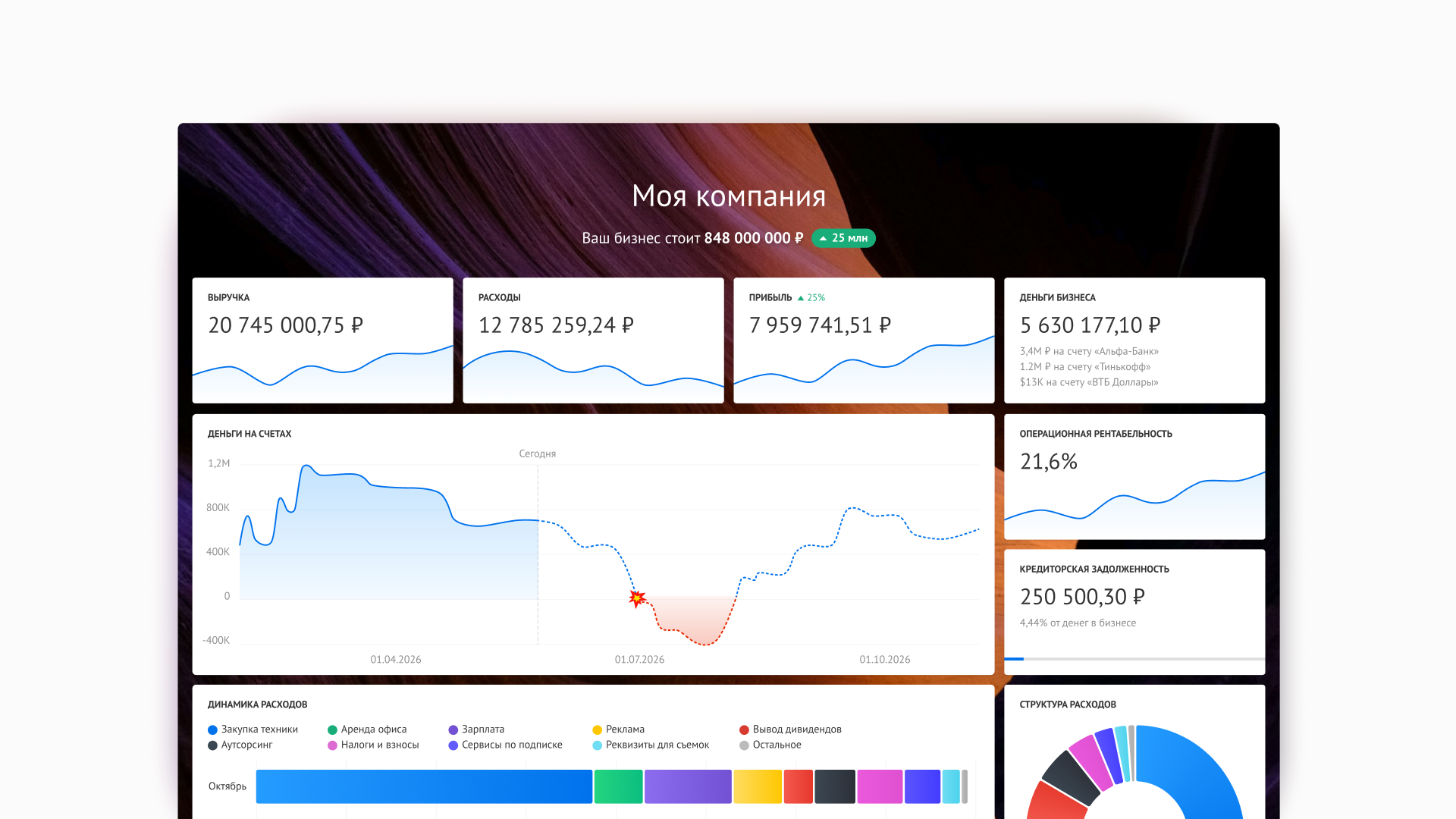Click the pink October bar segment
Image resolution: width=1456 pixels, height=819 pixels.
880,786
